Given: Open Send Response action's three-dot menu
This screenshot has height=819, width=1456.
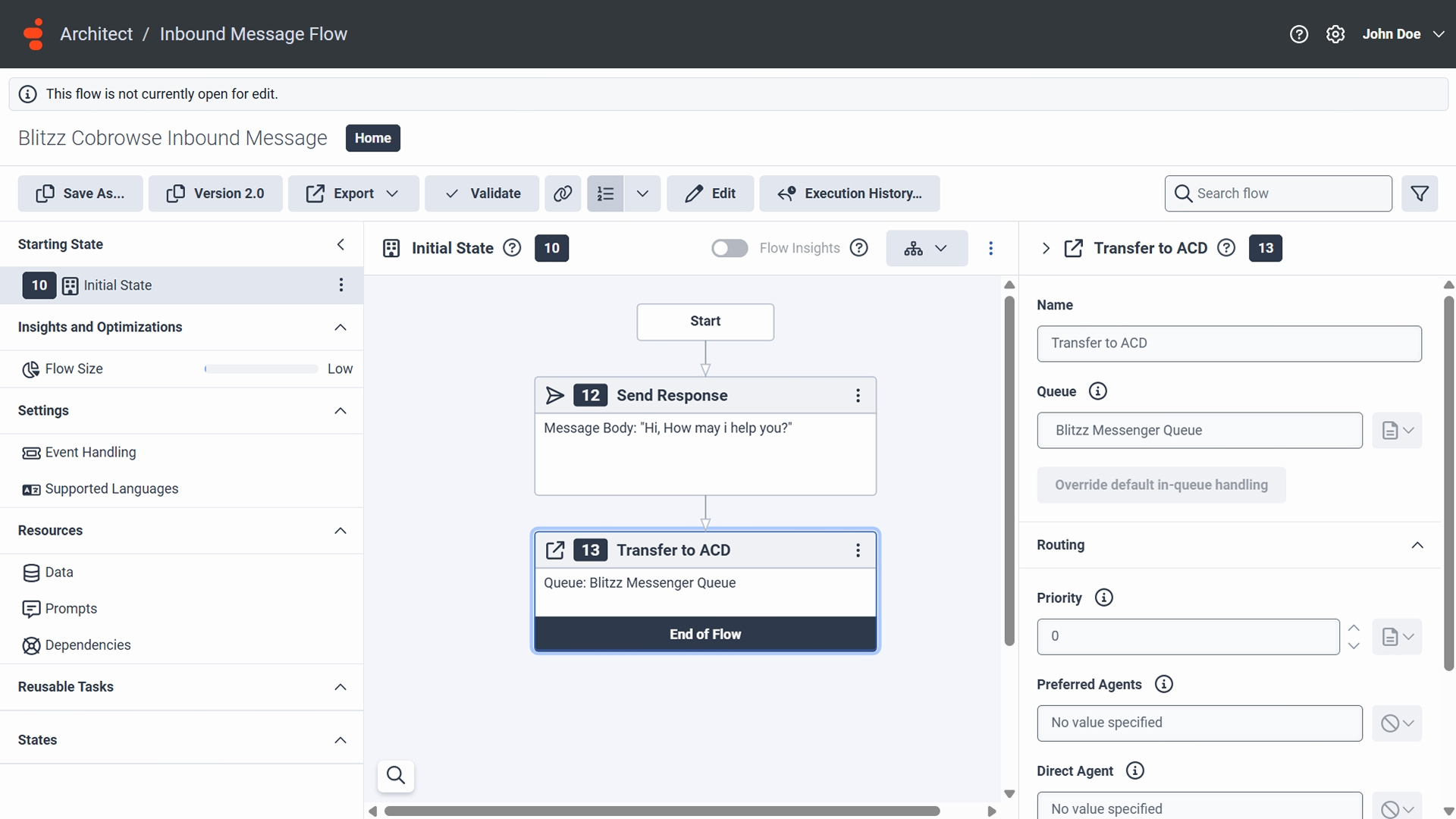Looking at the screenshot, I should pos(858,395).
